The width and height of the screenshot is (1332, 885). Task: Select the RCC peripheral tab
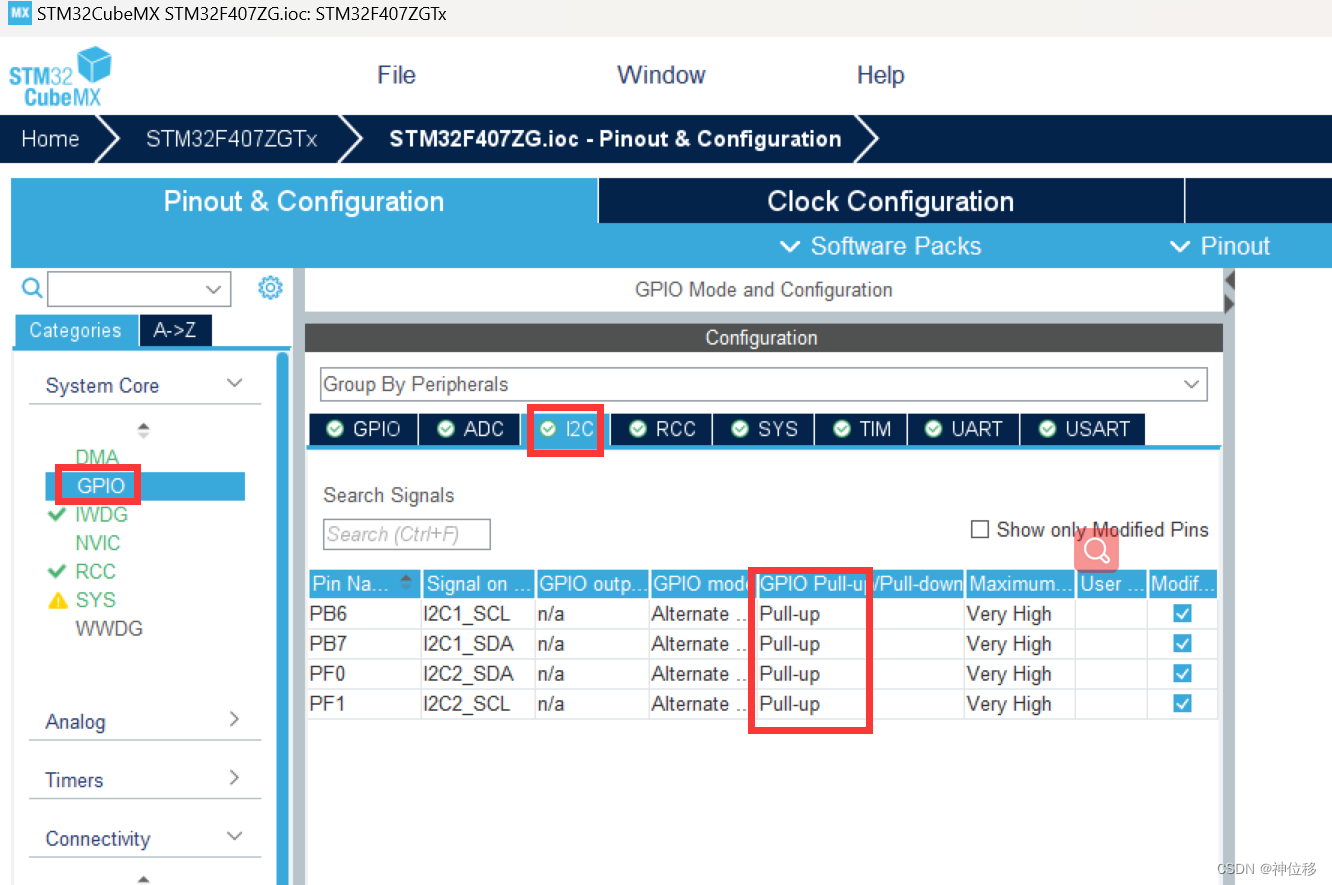tap(662, 429)
